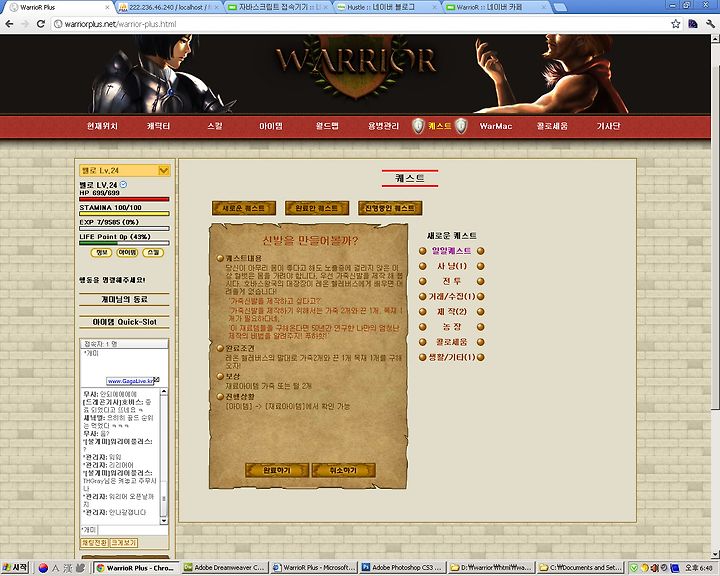The image size is (720, 576).
Task: Open the character select dropdown Lv.24
Action: pyautogui.click(x=124, y=170)
